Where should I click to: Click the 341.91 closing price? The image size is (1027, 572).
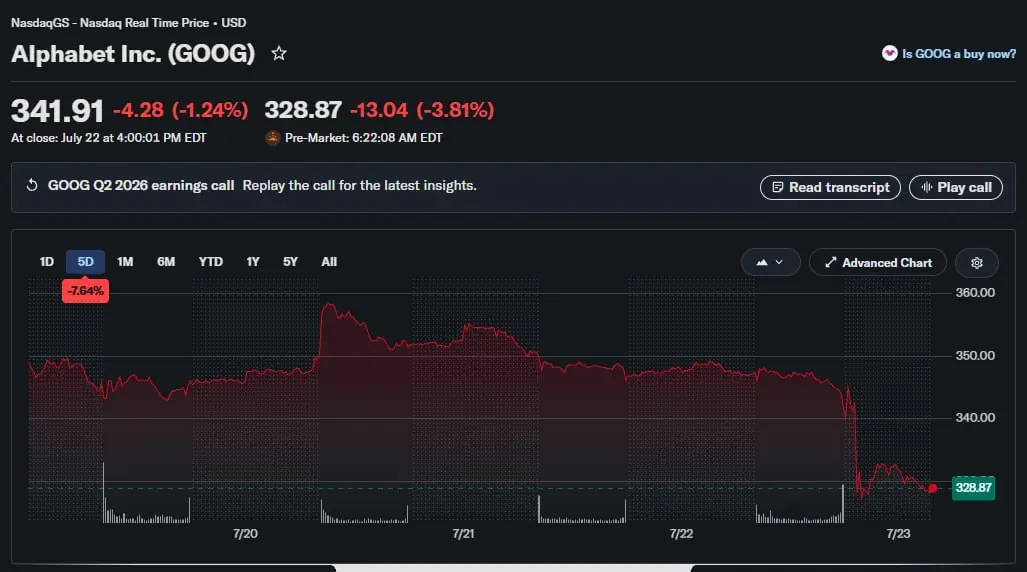pos(57,111)
